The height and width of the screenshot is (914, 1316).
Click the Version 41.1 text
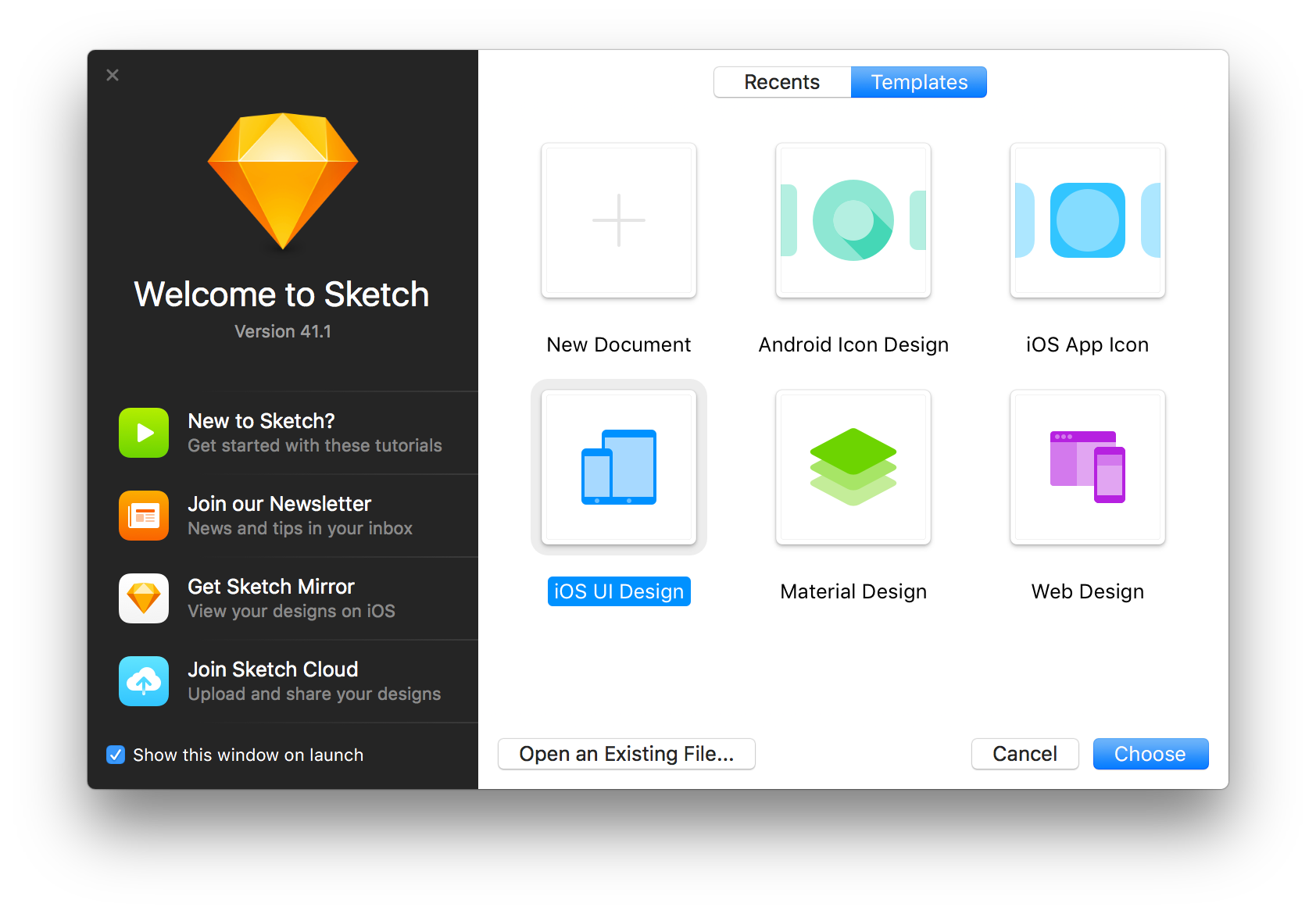[283, 331]
